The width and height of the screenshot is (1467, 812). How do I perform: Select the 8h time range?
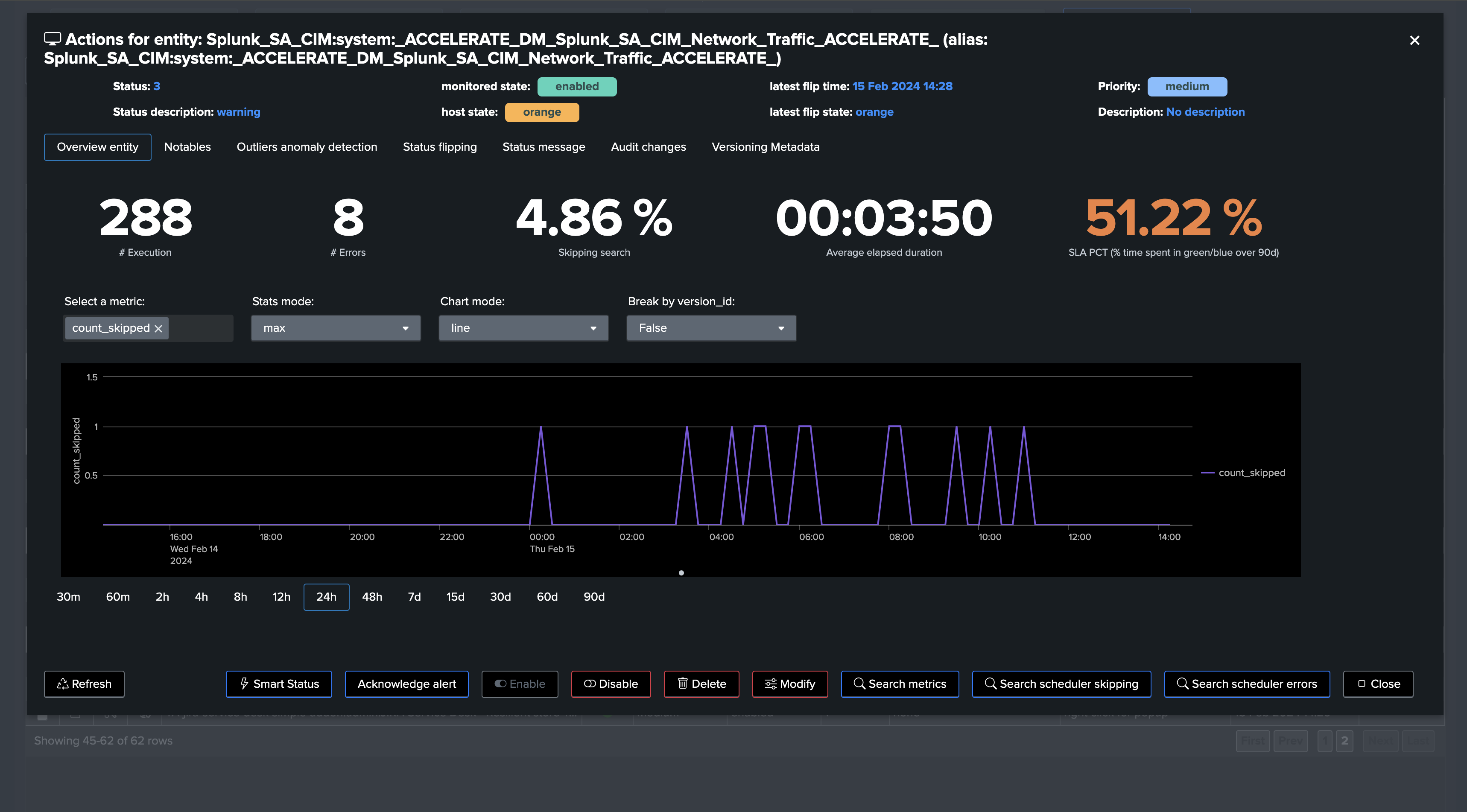click(x=240, y=597)
